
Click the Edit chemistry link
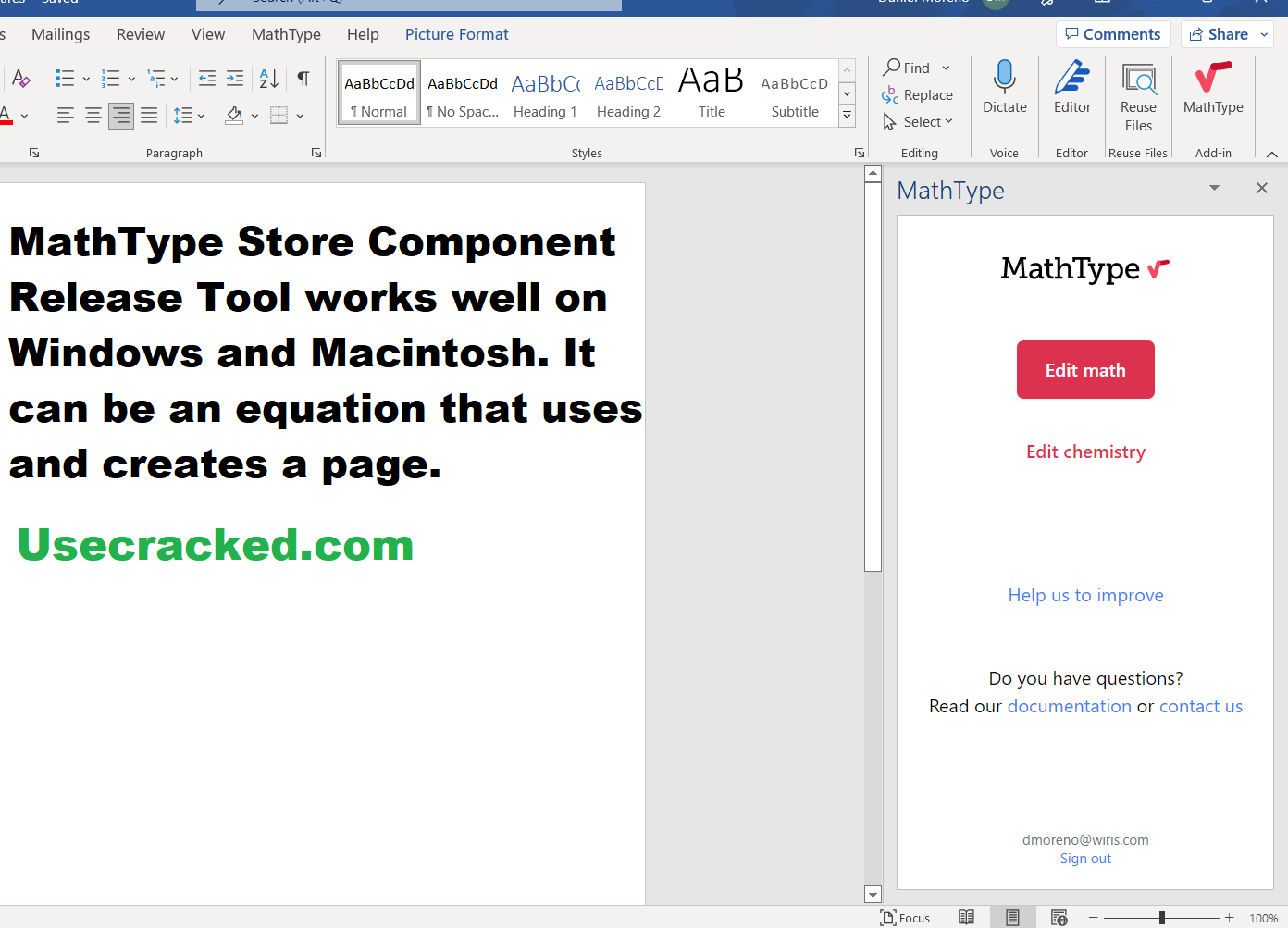(1085, 452)
